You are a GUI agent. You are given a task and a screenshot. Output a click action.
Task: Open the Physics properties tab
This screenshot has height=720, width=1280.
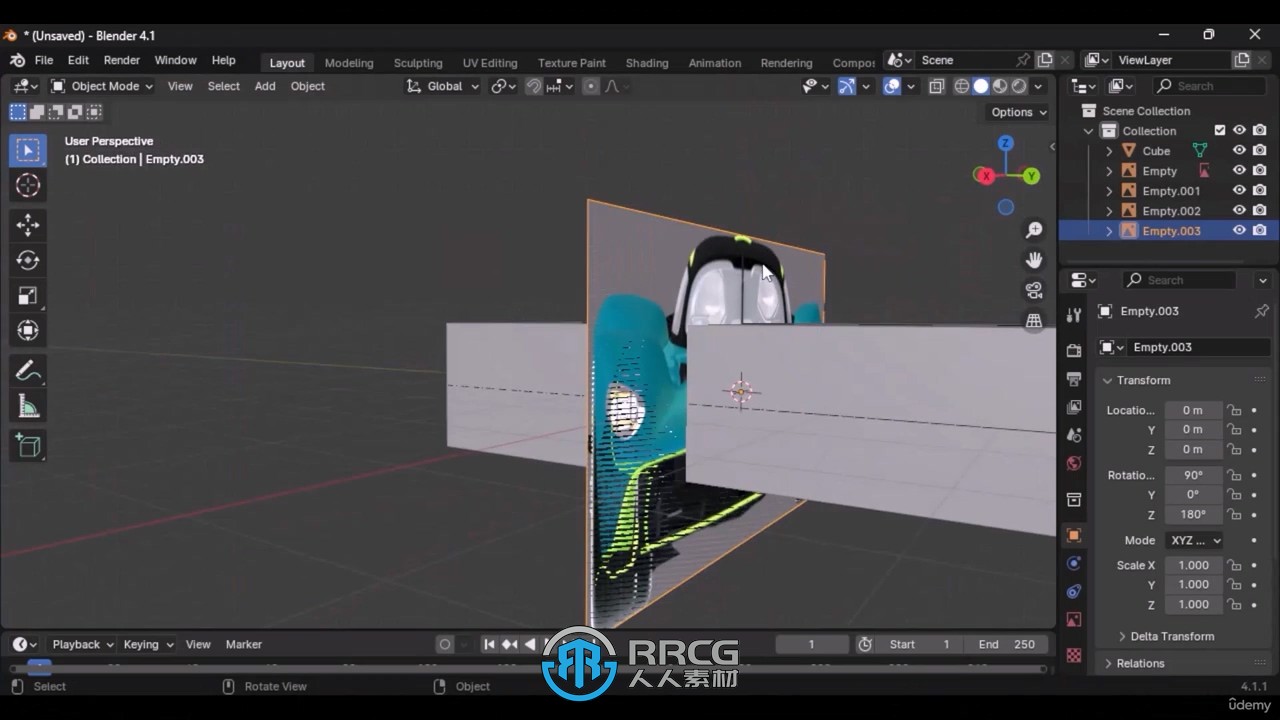click(x=1074, y=563)
